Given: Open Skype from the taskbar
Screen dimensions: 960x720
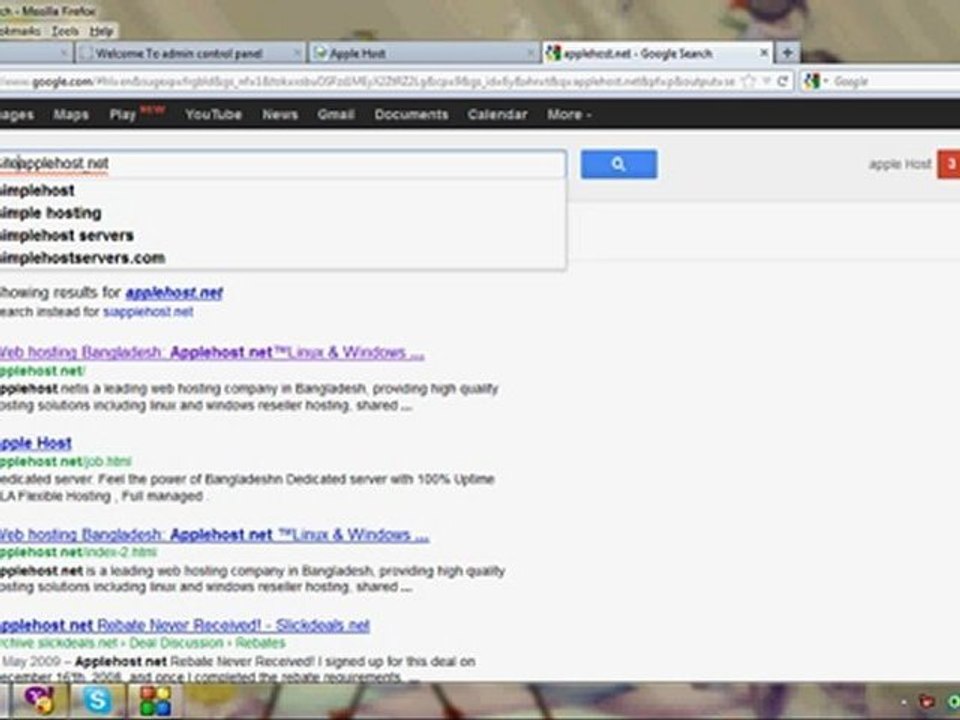Looking at the screenshot, I should [x=97, y=700].
